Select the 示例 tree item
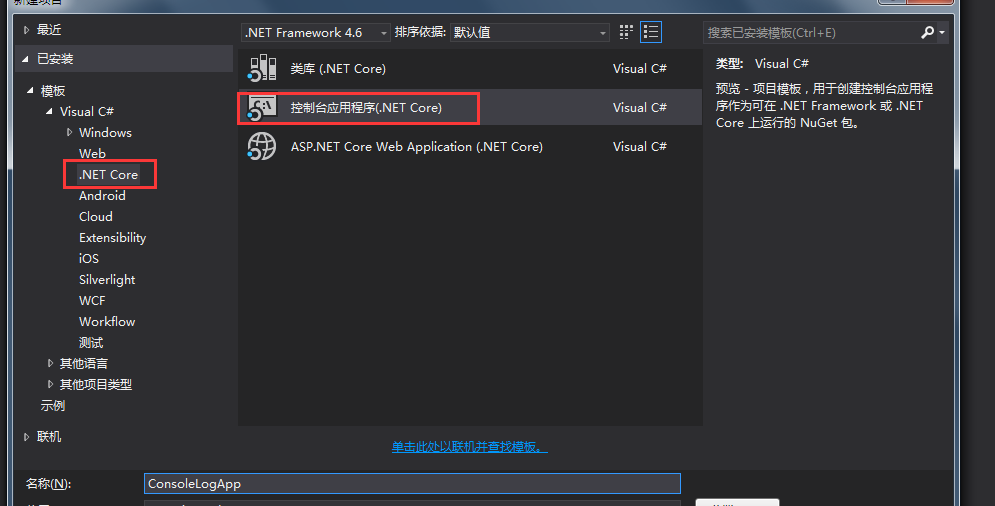 point(53,405)
